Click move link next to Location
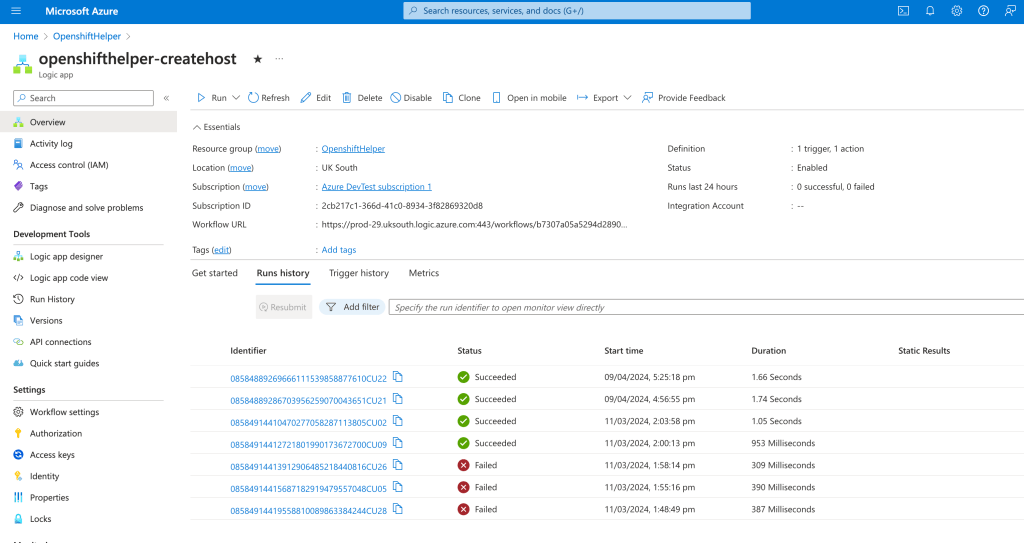The width and height of the screenshot is (1024, 543). [x=240, y=168]
